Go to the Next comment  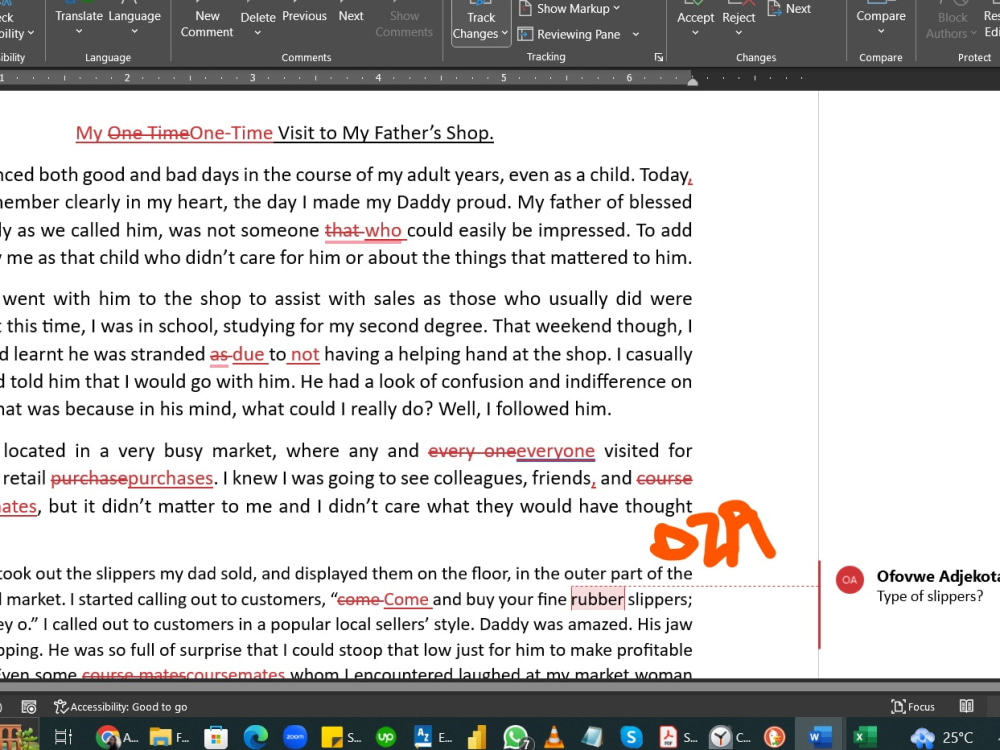point(351,16)
